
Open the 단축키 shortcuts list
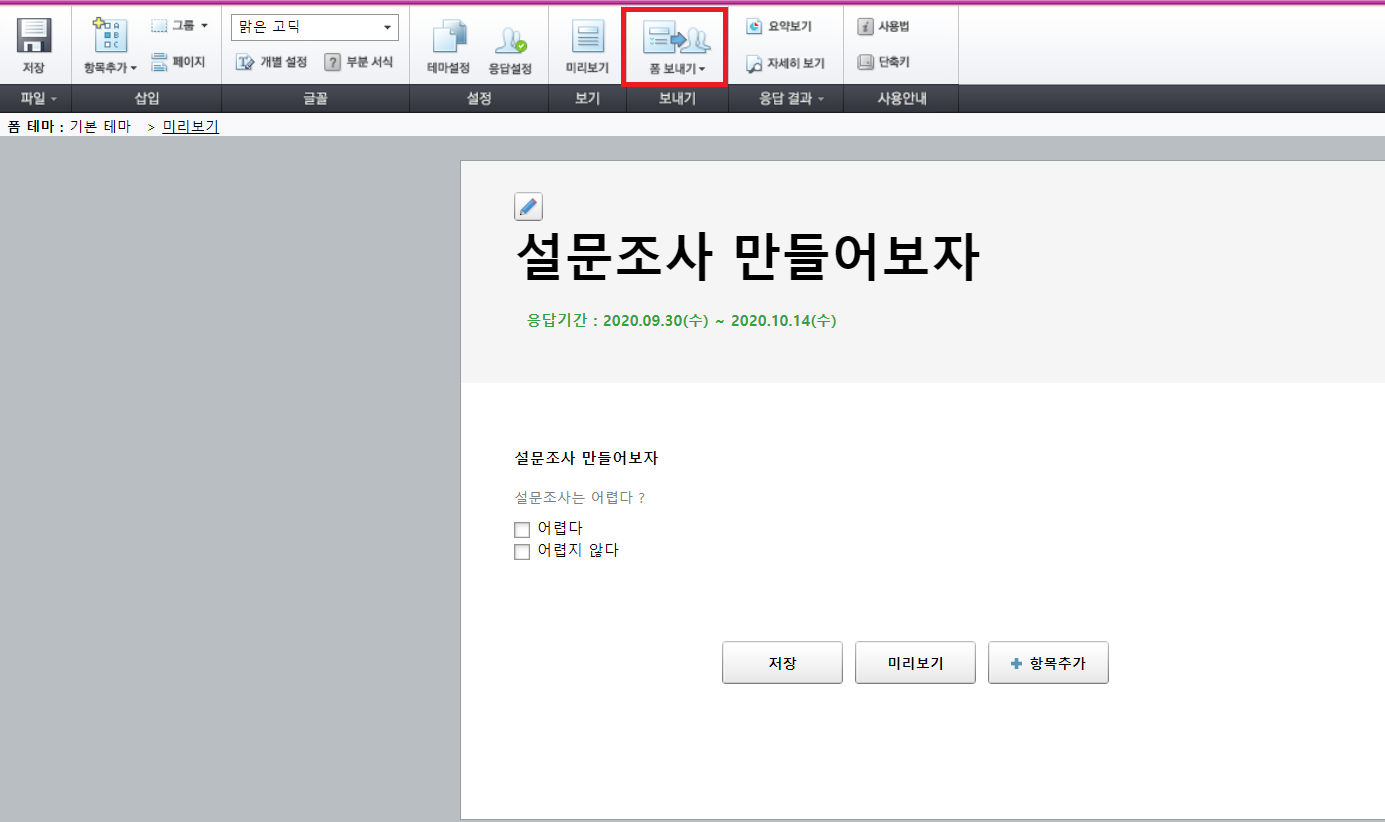tap(884, 62)
